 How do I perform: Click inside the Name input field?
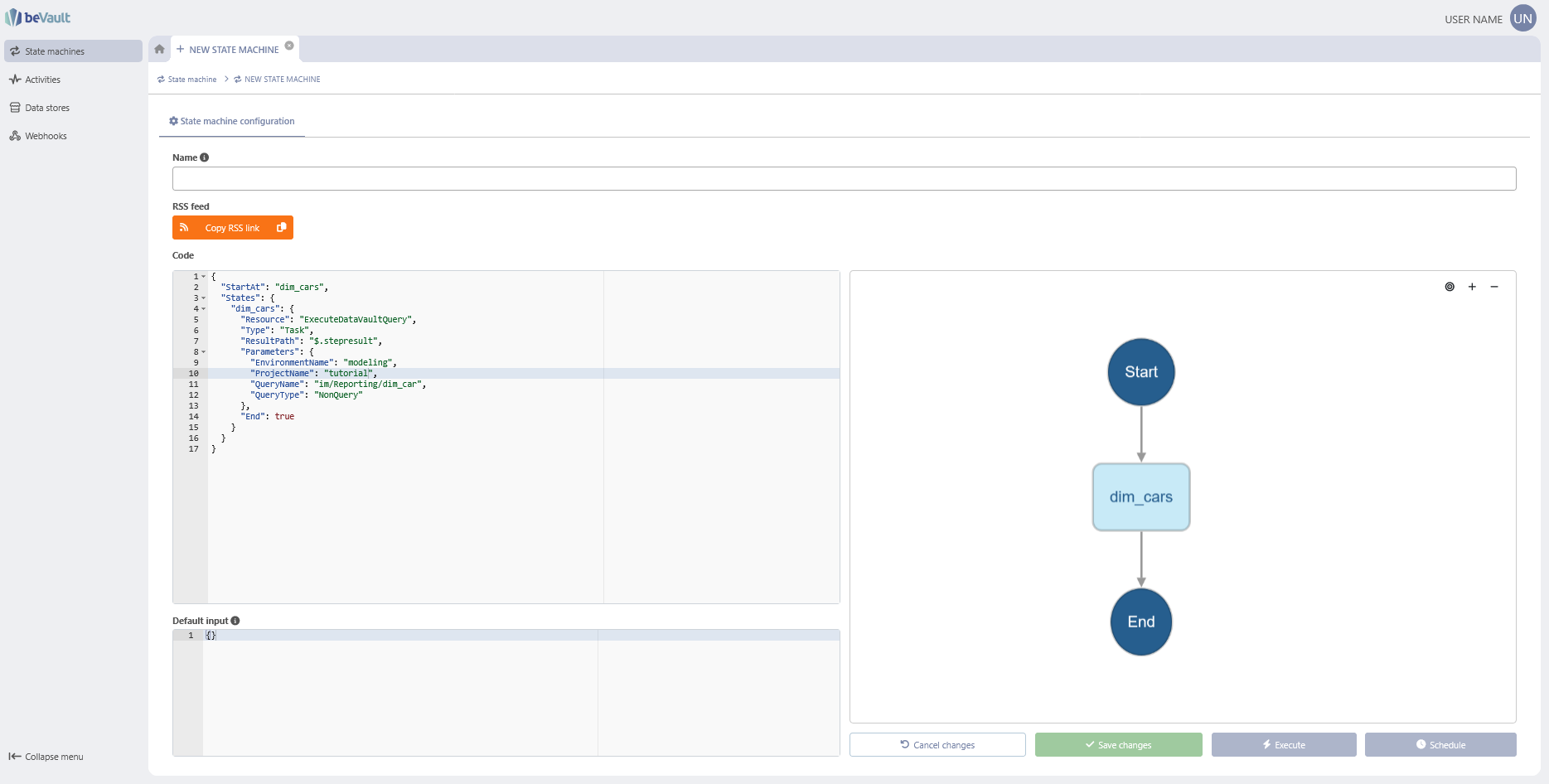pos(844,179)
